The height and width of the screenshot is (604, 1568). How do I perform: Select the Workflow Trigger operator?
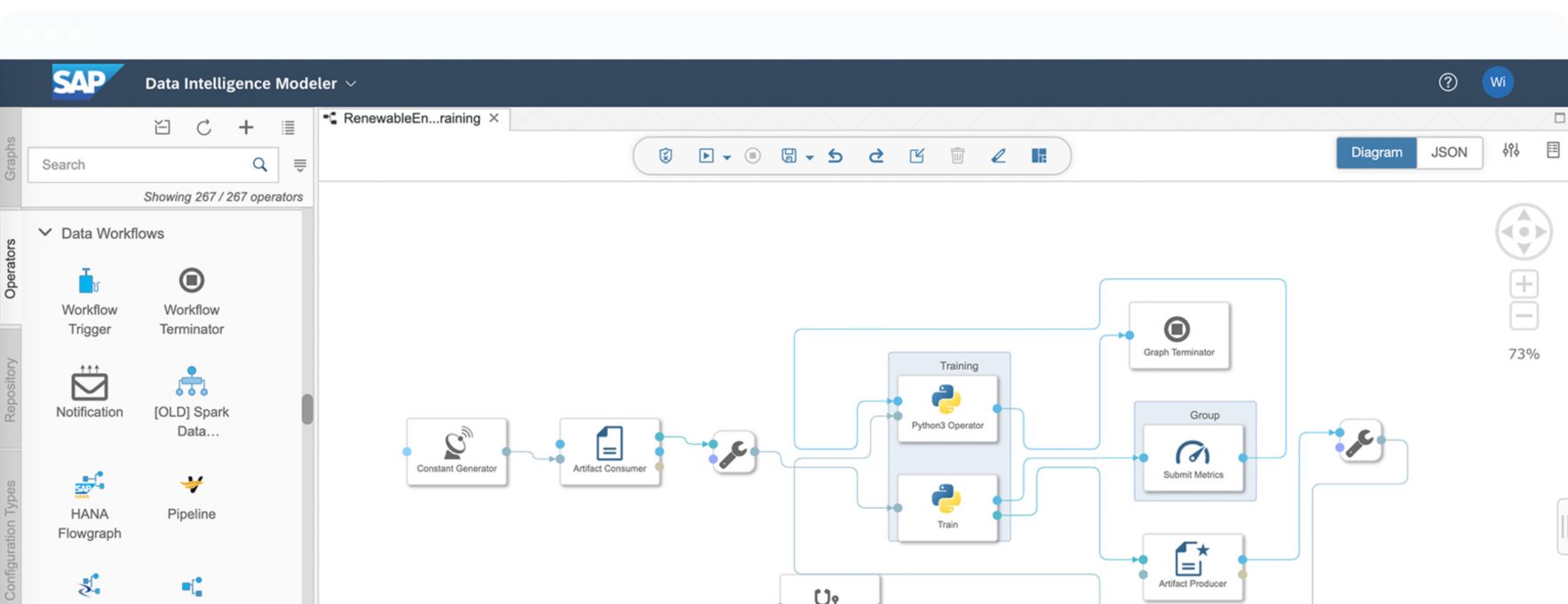tap(90, 302)
